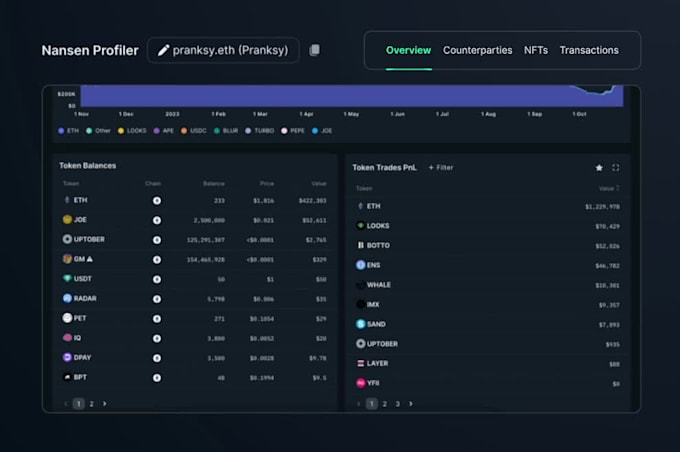Click the LAYER token icon in PnL list
Screen dimensions: 680x452
[x=360, y=364]
